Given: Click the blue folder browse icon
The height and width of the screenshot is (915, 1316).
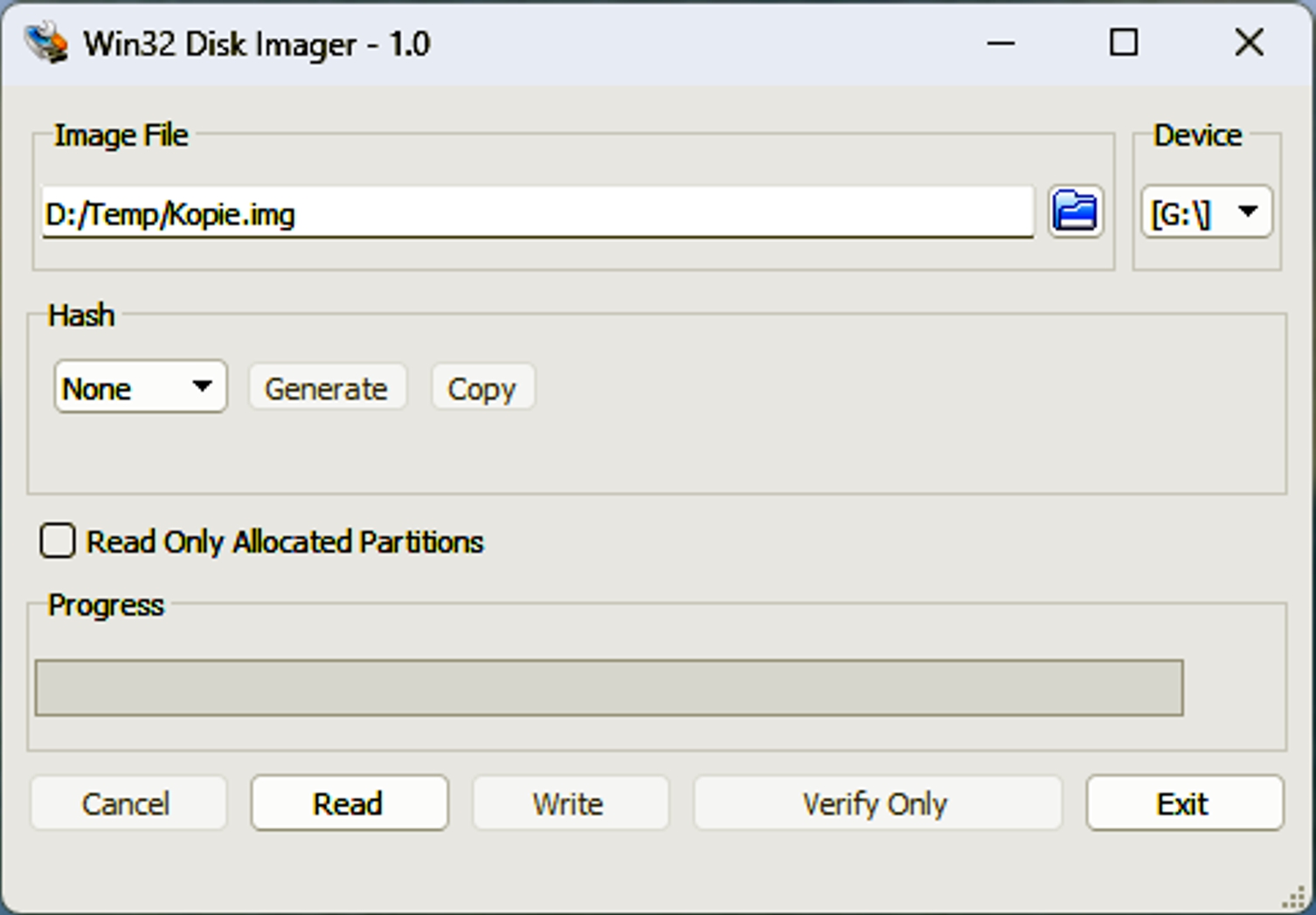Looking at the screenshot, I should pyautogui.click(x=1075, y=211).
